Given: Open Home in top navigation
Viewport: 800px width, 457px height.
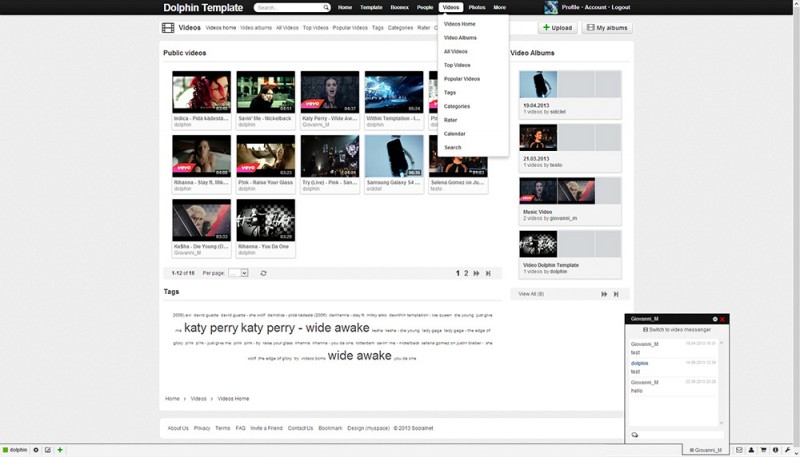Looking at the screenshot, I should click(345, 7).
